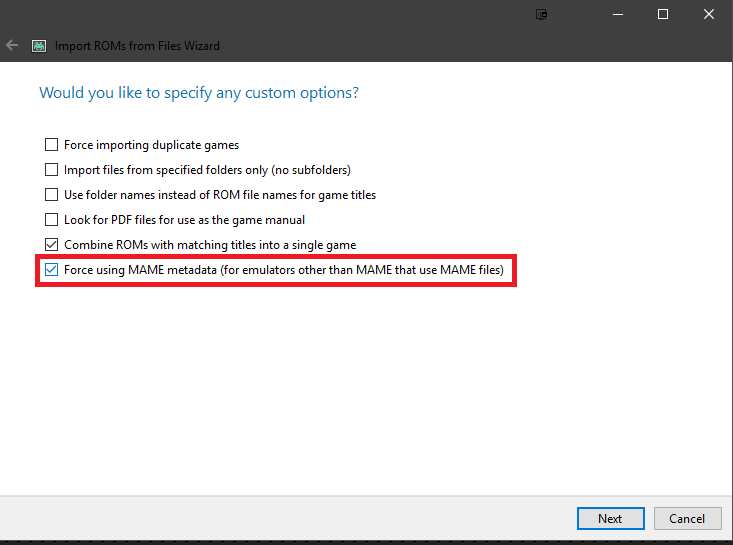Go back using the wizard back arrow
Image resolution: width=733 pixels, height=545 pixels.
(x=12, y=45)
